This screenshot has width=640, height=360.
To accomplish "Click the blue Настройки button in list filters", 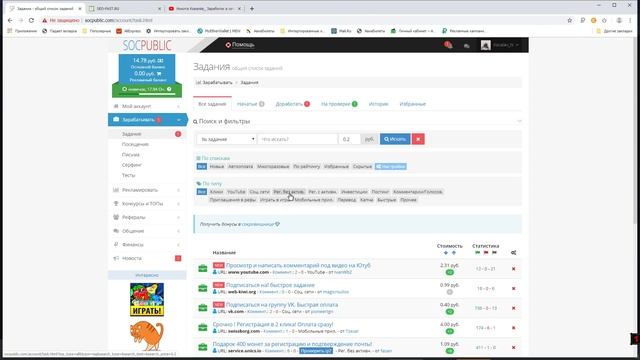I will point(391,167).
